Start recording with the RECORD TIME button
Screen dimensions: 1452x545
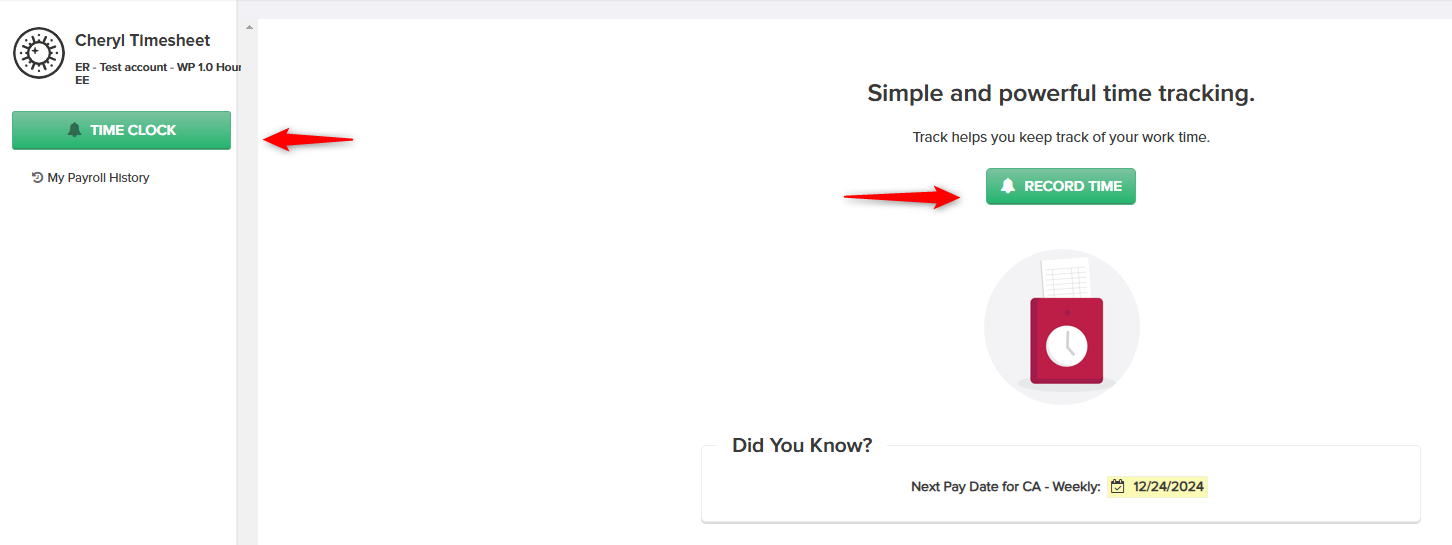(1061, 186)
